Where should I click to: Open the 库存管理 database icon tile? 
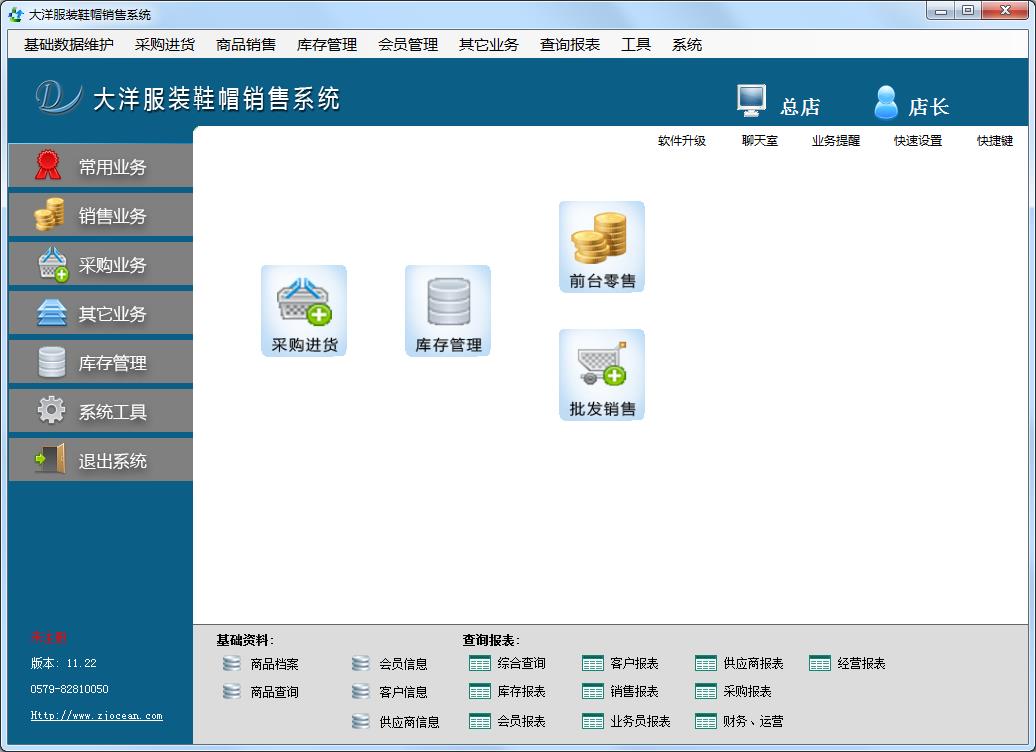click(x=448, y=311)
